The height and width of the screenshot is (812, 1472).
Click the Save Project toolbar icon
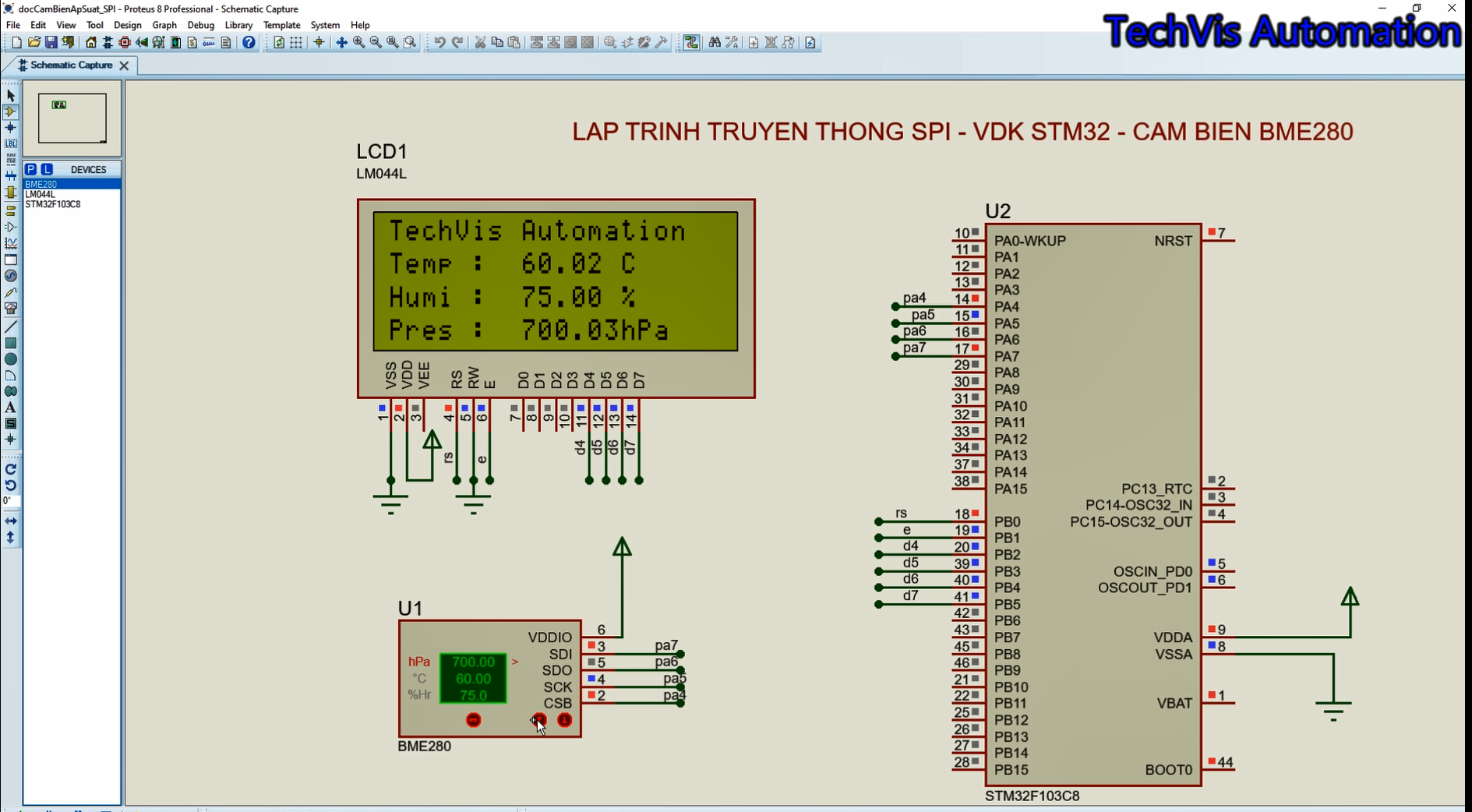point(51,43)
